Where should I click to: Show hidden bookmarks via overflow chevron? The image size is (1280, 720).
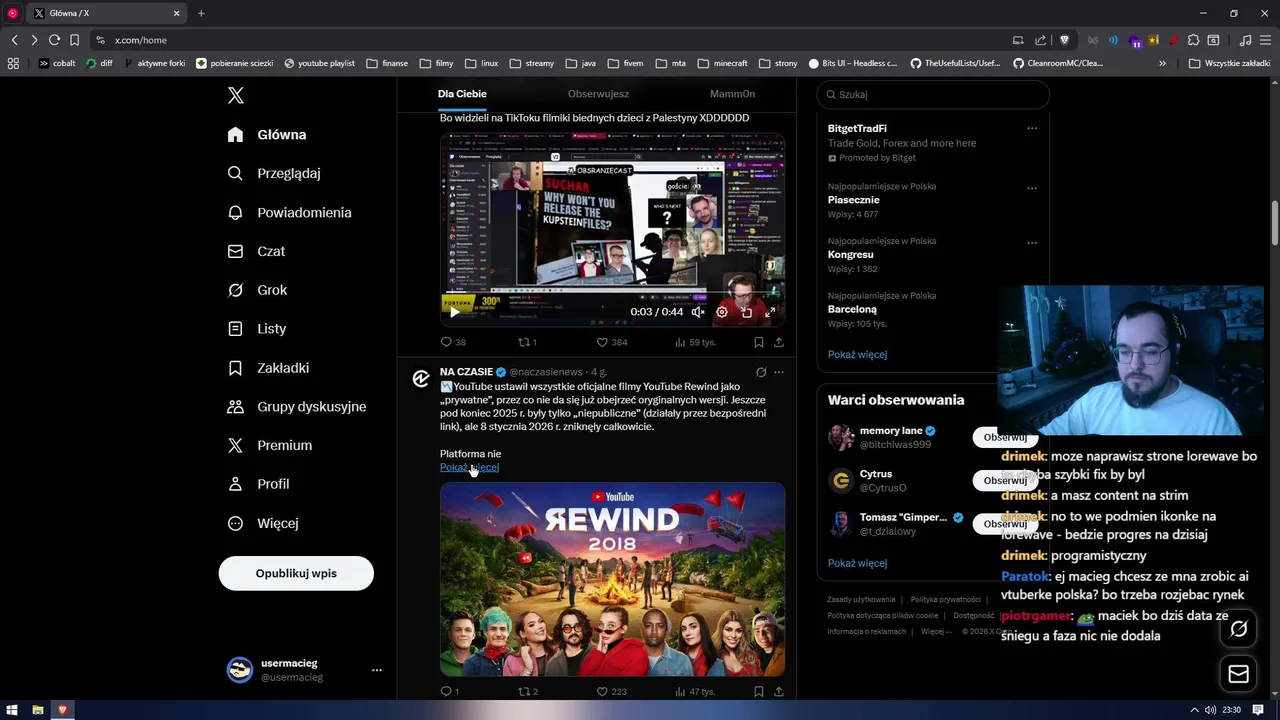pos(1162,63)
